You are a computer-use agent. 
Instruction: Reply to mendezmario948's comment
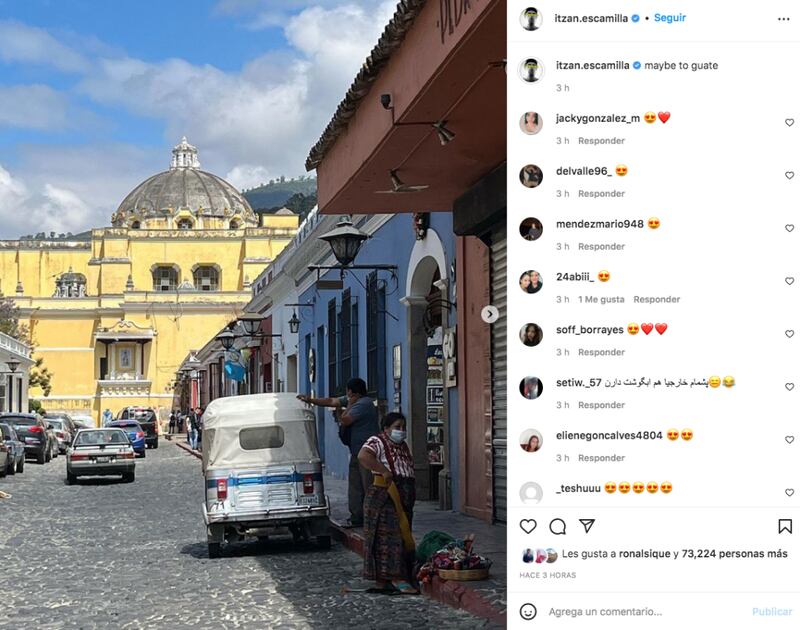(601, 246)
